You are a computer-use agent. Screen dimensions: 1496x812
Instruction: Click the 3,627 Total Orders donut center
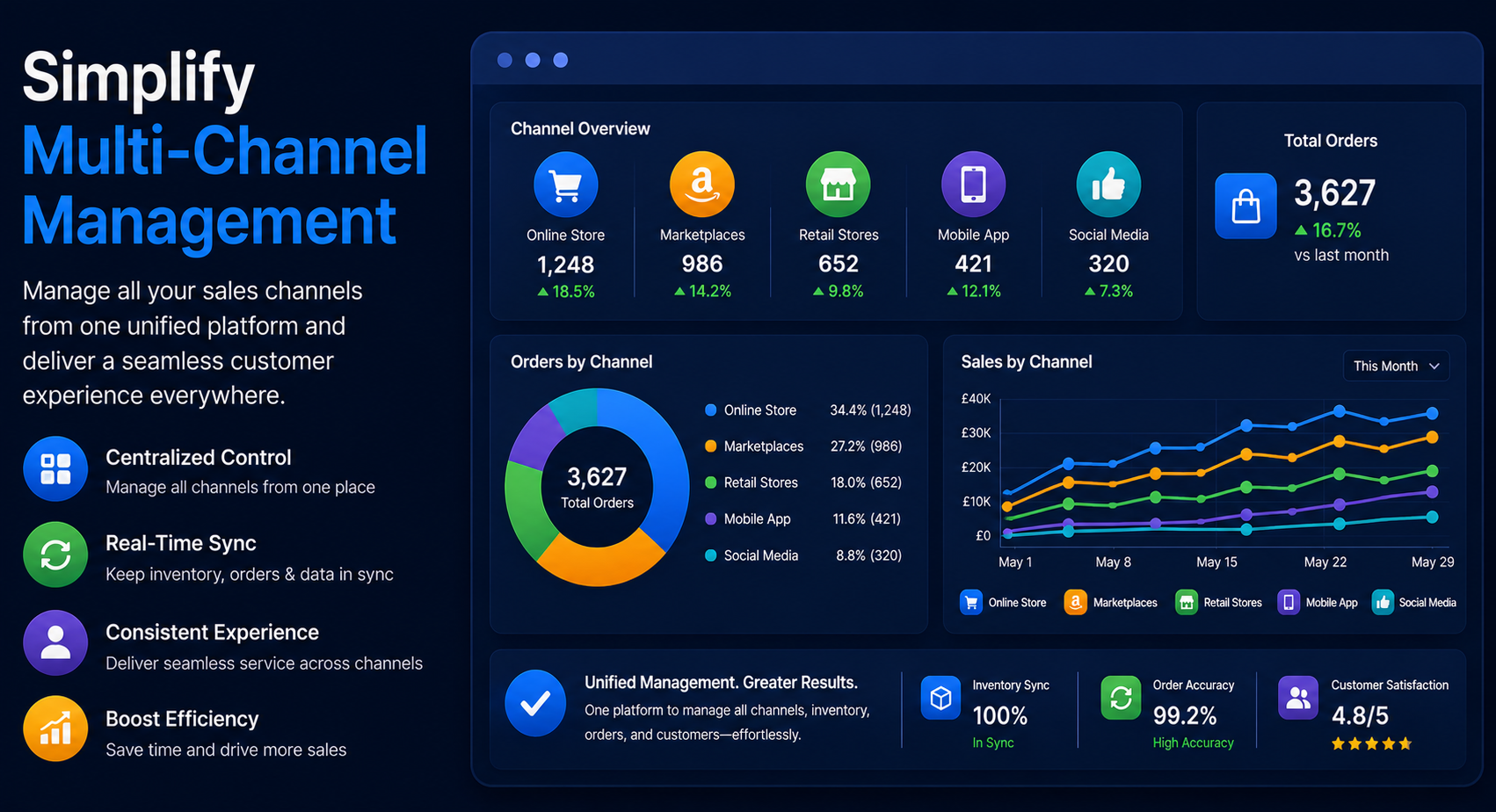(x=597, y=488)
